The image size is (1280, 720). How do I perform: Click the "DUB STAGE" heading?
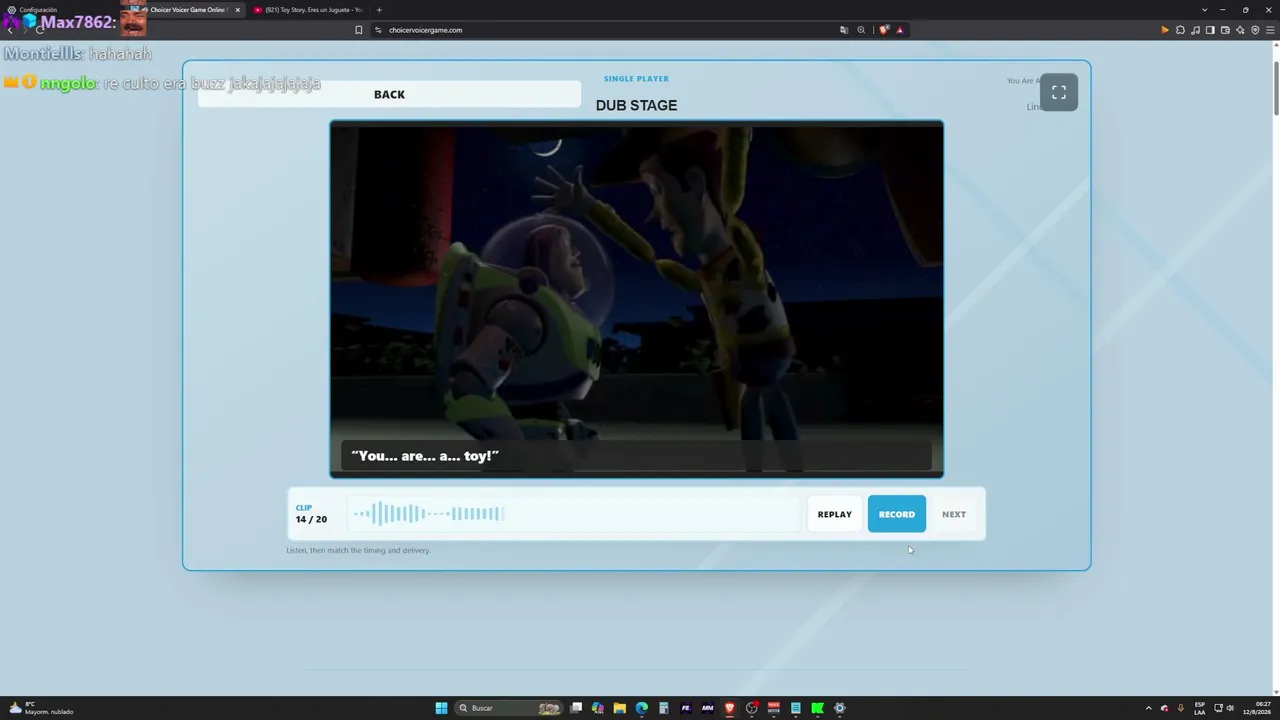pyautogui.click(x=636, y=105)
